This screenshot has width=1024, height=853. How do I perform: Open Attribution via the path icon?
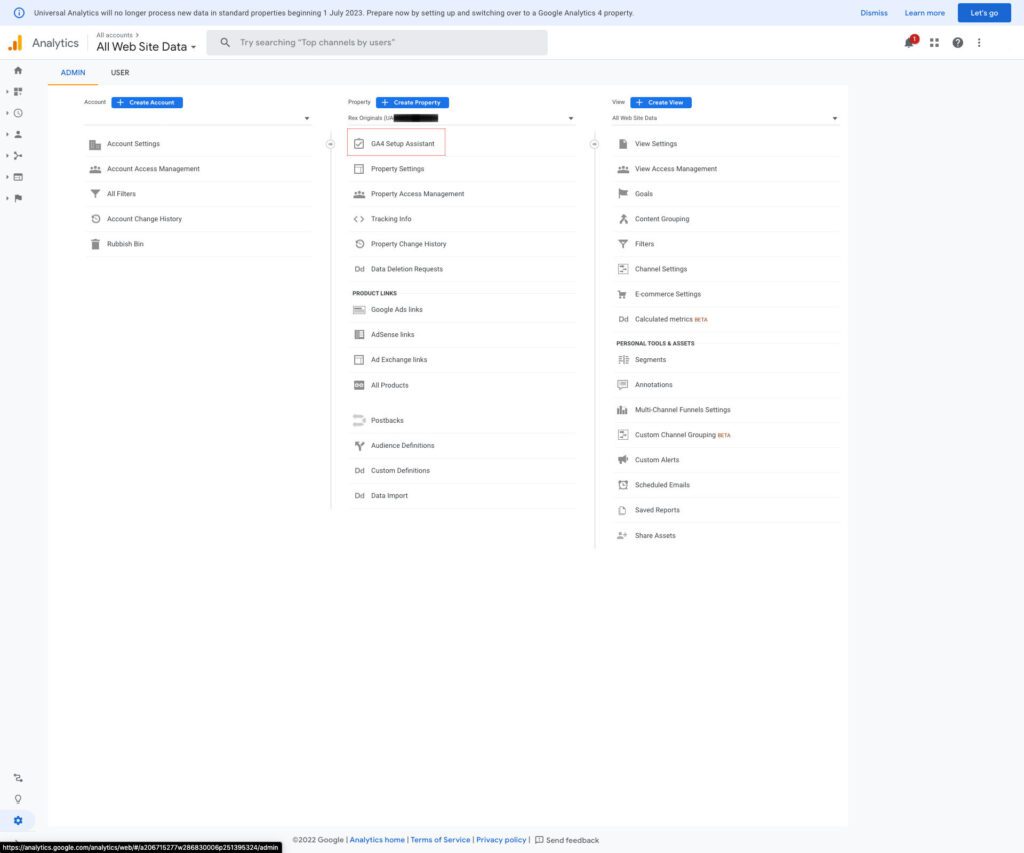tap(17, 777)
